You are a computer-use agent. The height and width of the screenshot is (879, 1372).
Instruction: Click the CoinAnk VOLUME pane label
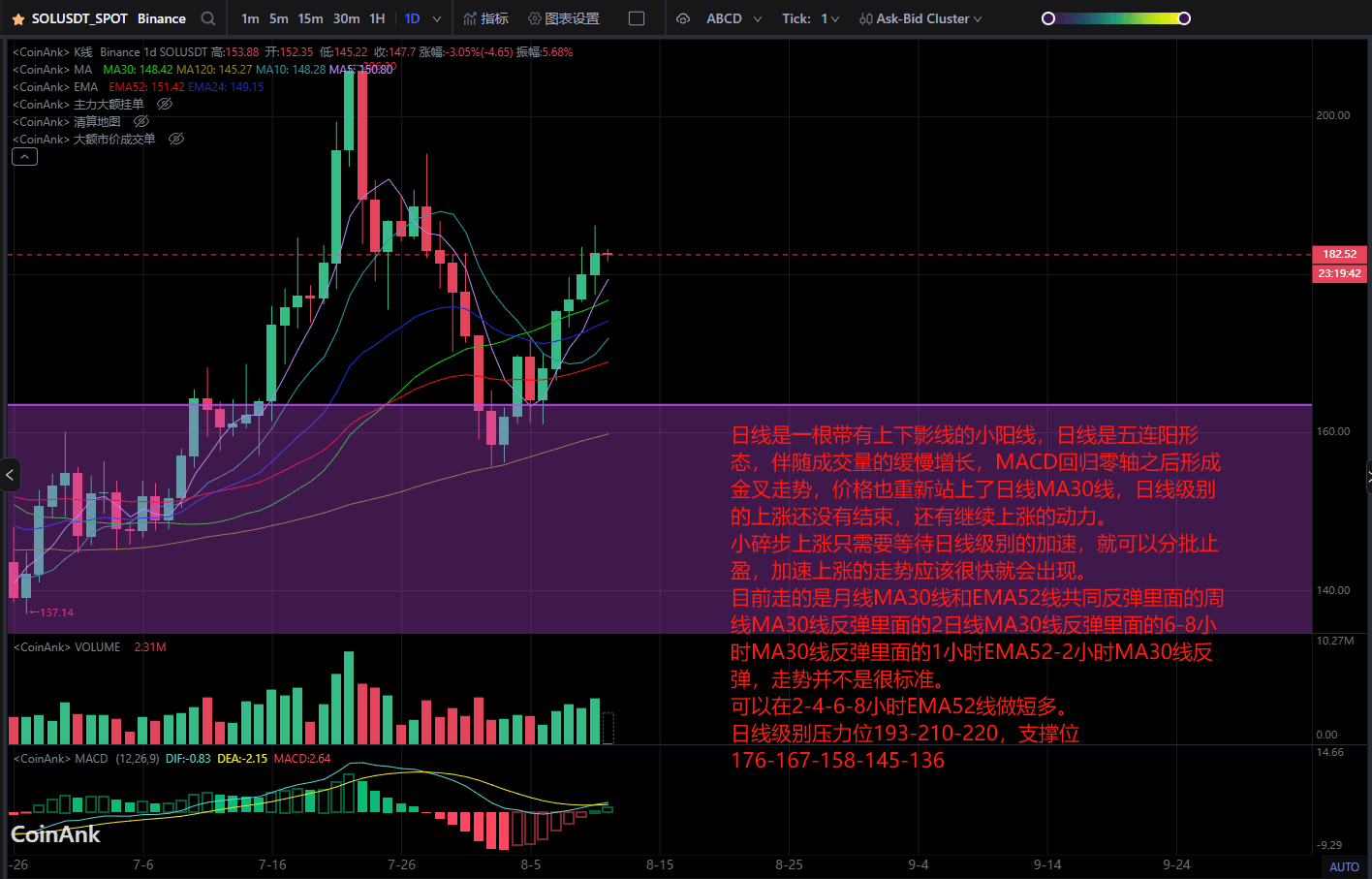tap(67, 646)
